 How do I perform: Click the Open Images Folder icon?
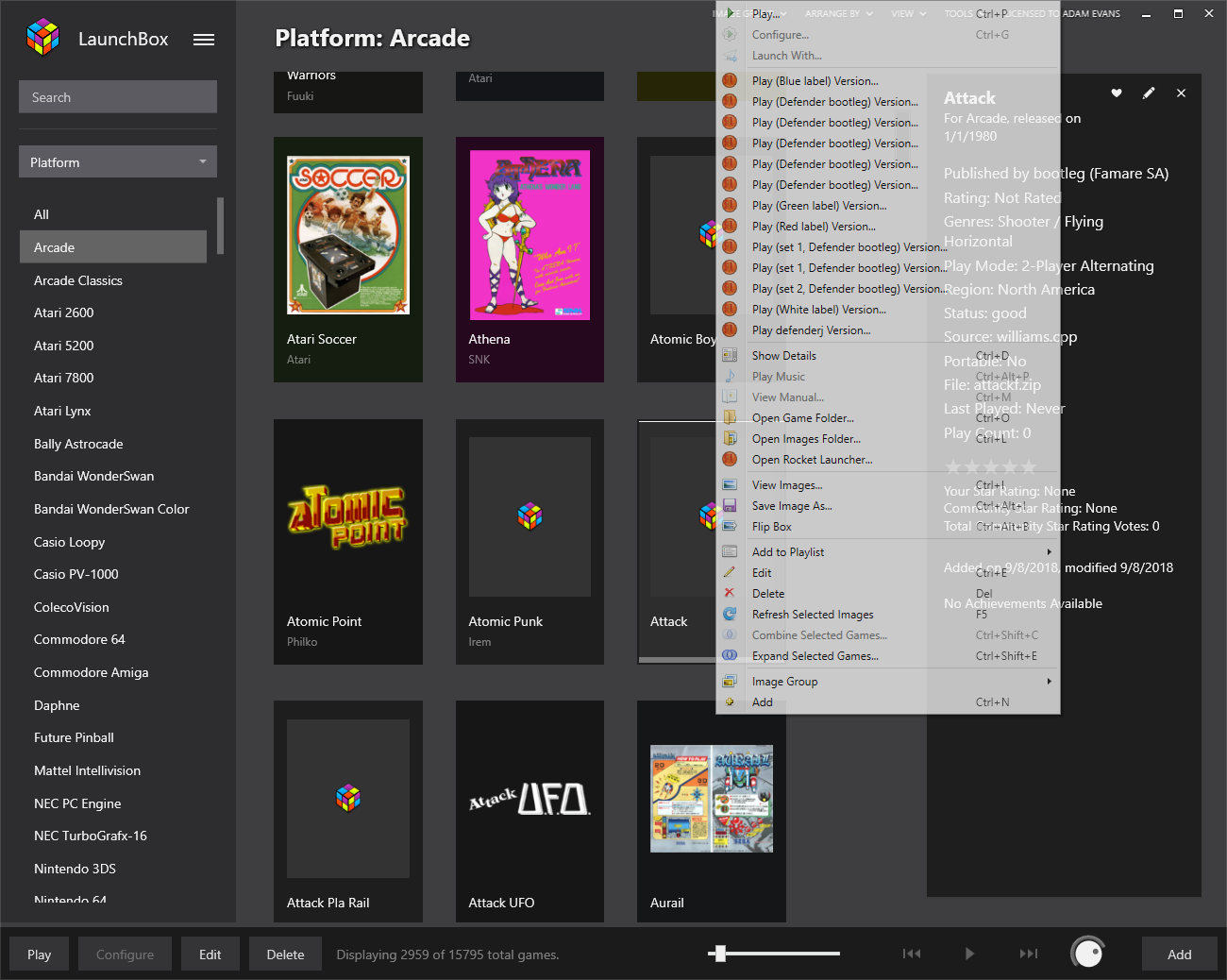point(730,439)
